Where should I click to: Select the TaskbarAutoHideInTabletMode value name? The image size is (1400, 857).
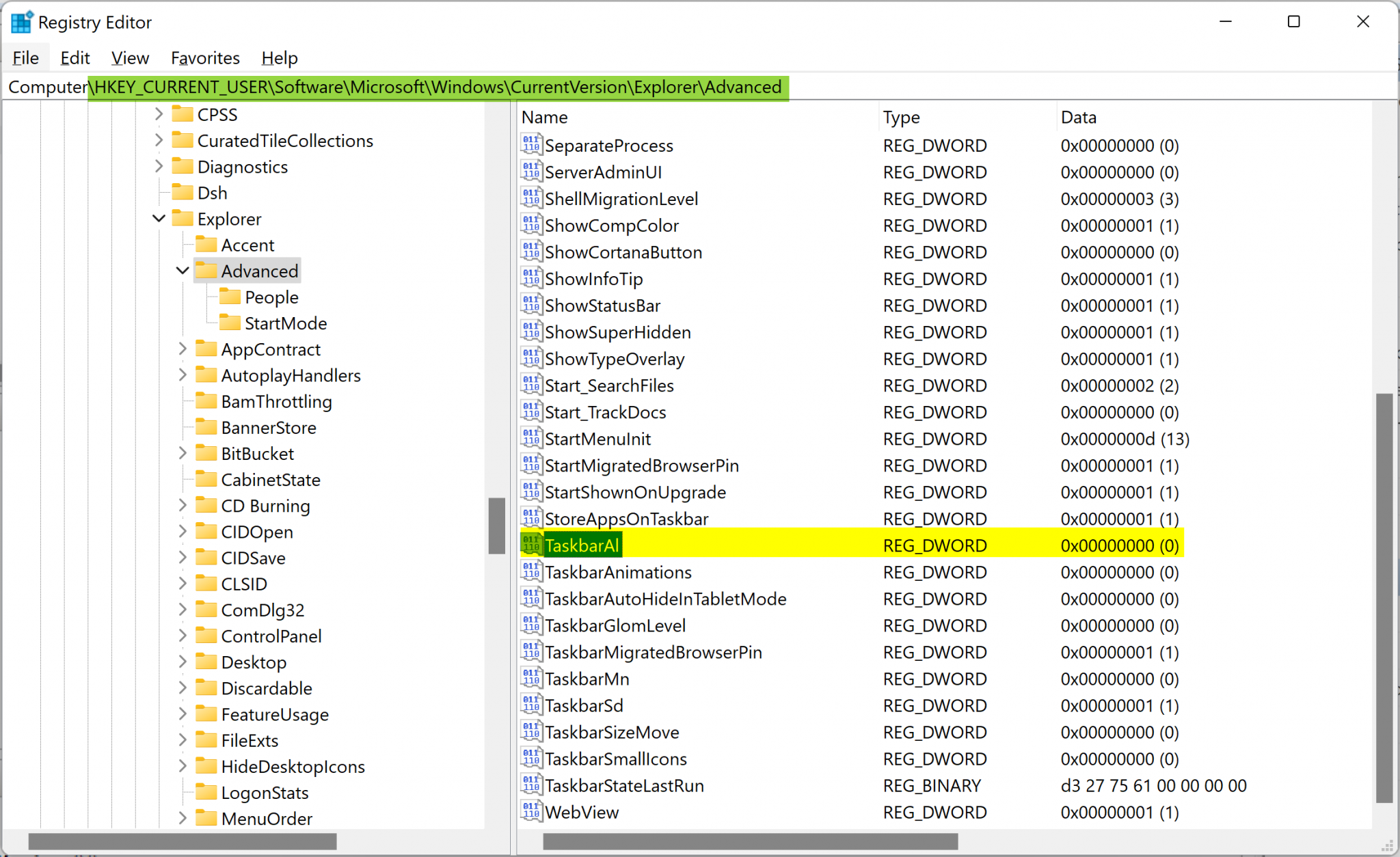tap(665, 599)
